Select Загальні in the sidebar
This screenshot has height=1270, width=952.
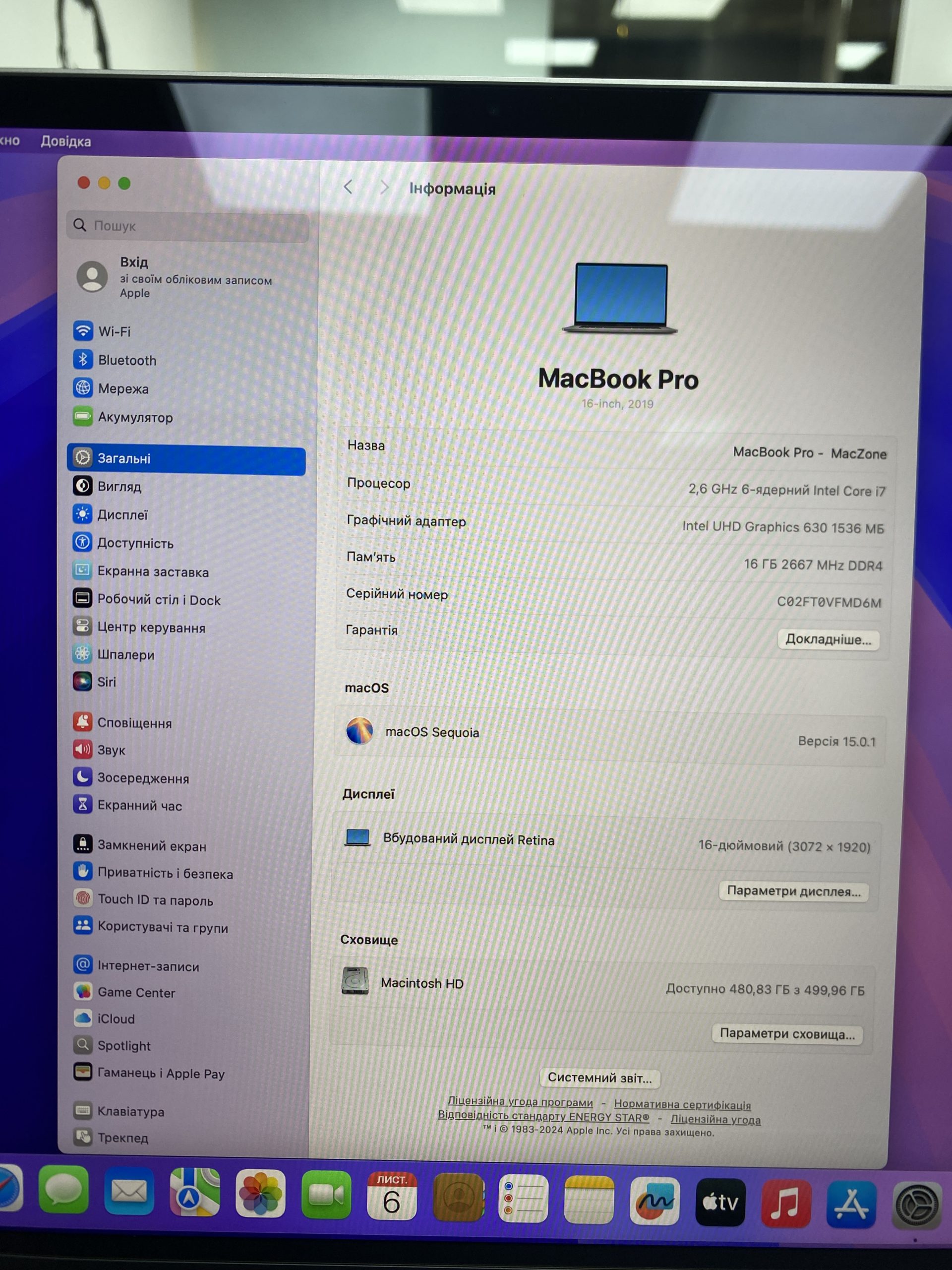tap(186, 459)
